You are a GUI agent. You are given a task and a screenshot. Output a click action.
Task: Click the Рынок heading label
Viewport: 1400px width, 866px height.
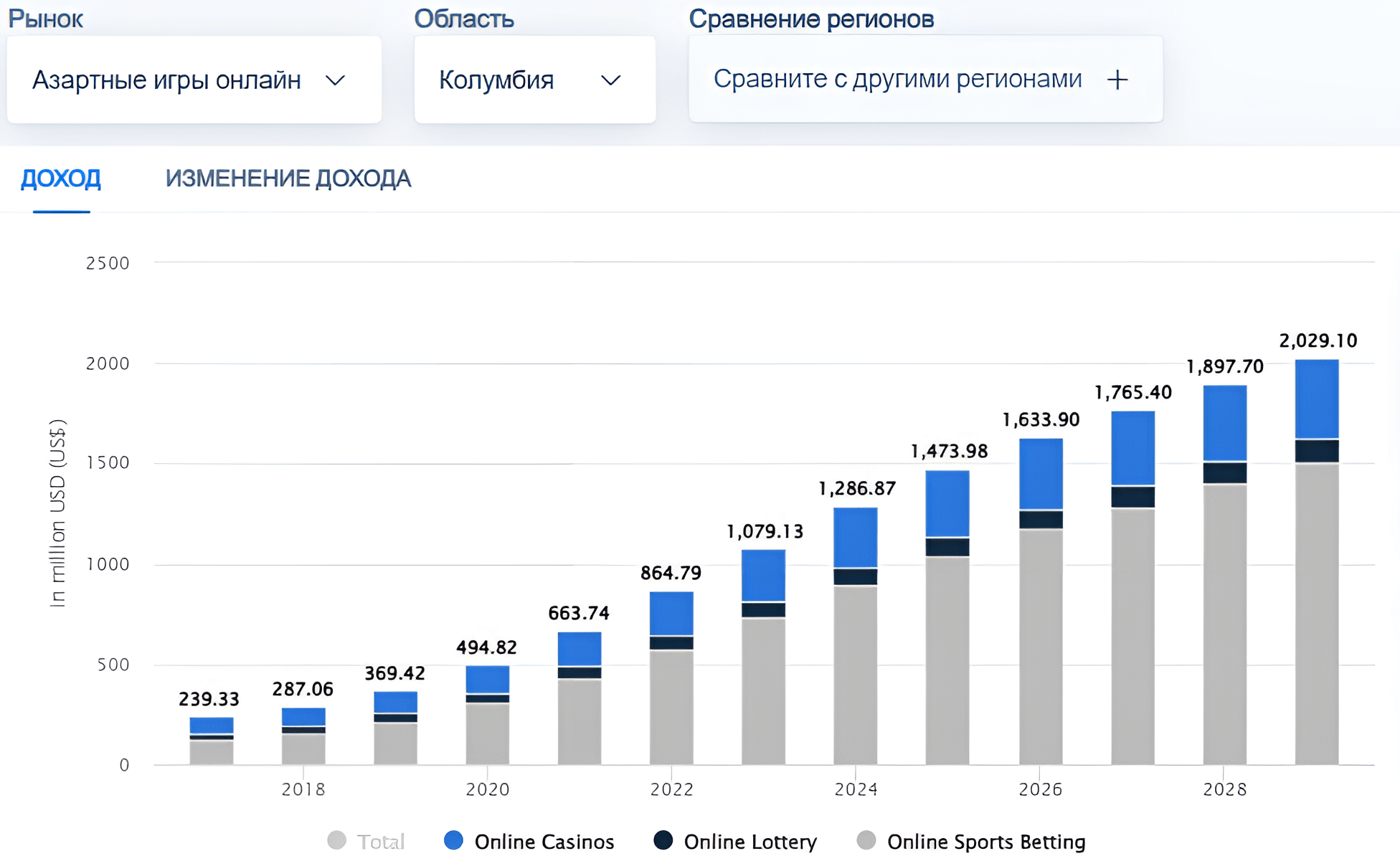pos(45,19)
